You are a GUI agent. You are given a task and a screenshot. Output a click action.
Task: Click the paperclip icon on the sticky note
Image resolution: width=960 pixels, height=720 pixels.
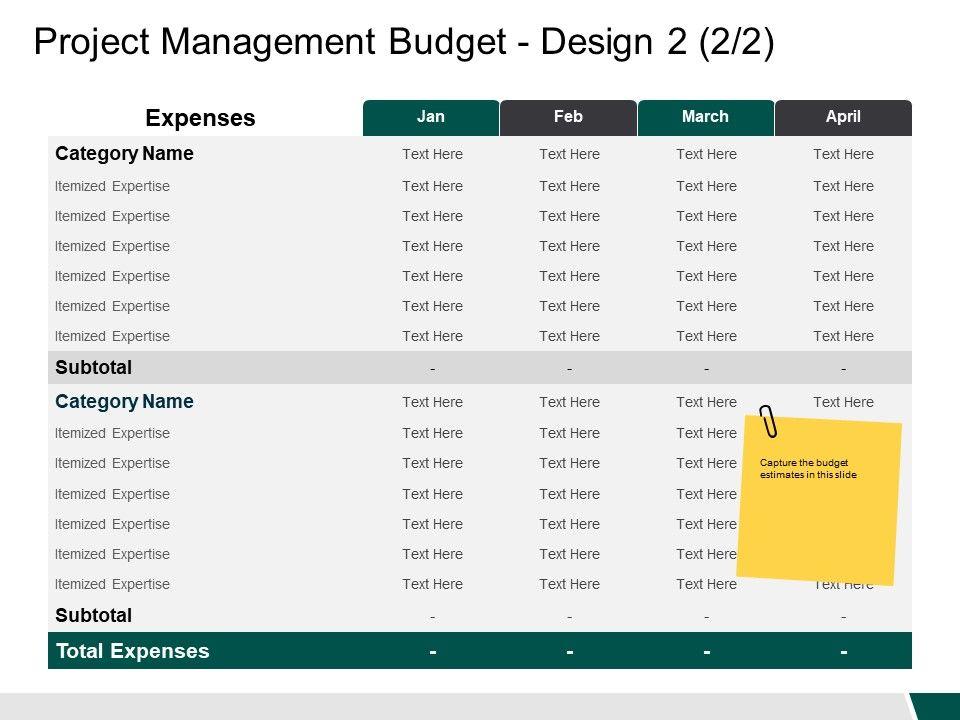point(768,422)
